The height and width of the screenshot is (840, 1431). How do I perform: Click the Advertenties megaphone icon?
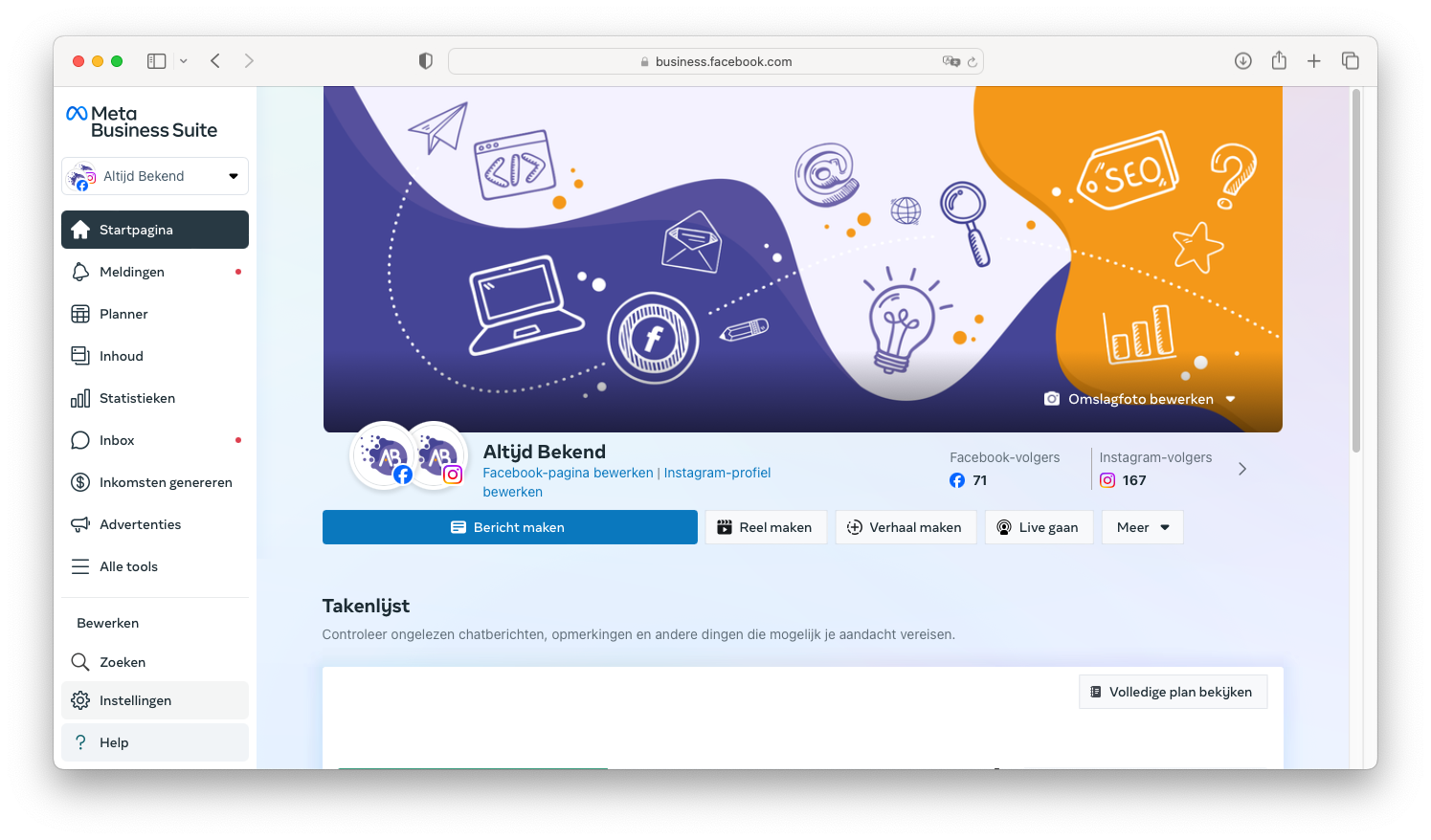pos(80,524)
